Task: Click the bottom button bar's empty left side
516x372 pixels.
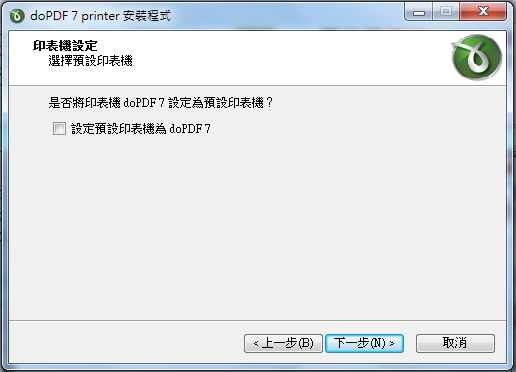Action: [x=126, y=343]
